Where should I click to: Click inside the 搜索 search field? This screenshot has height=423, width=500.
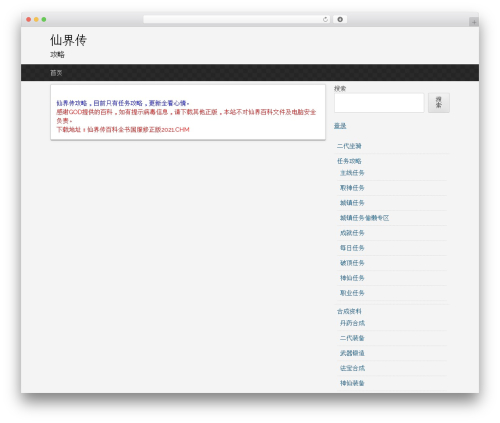[379, 103]
